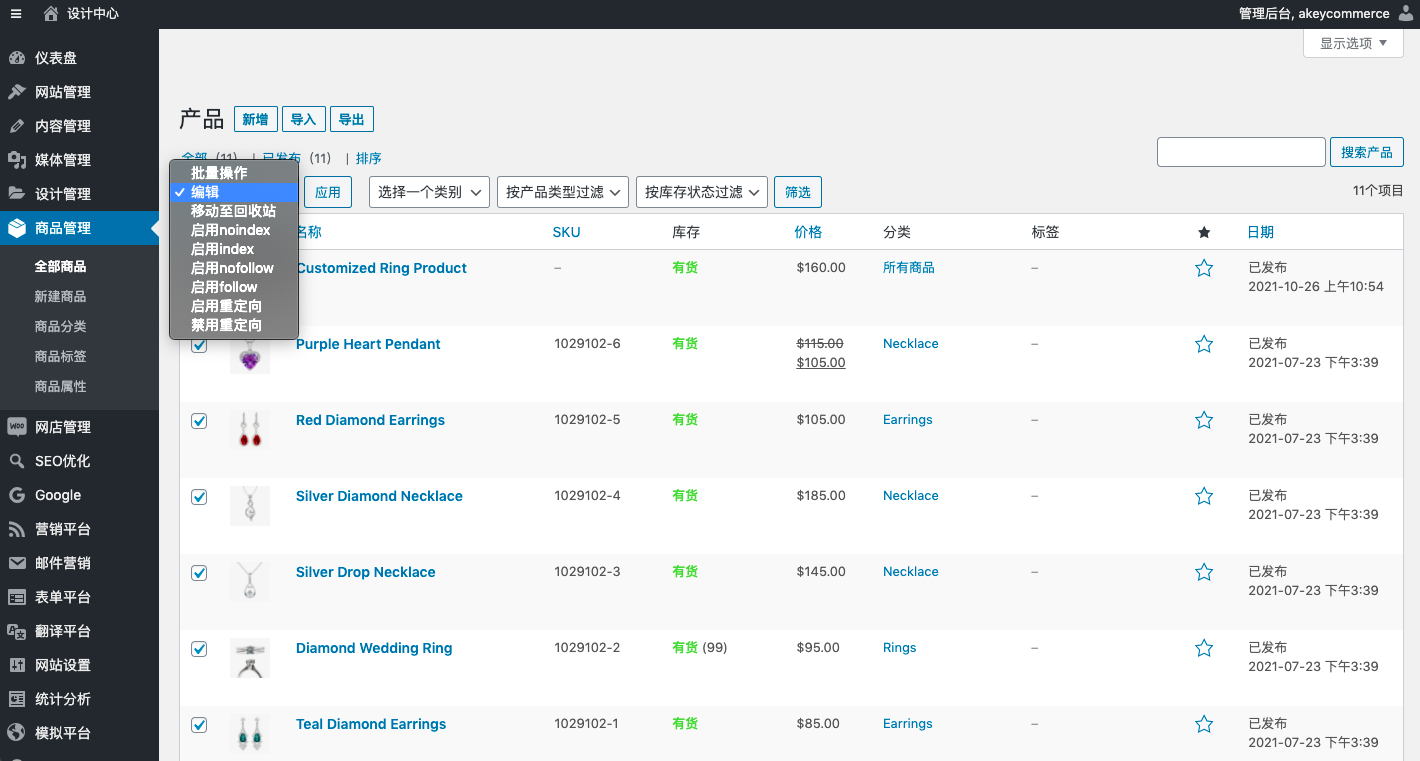Open 内容管理 pencil icon

pos(17,126)
